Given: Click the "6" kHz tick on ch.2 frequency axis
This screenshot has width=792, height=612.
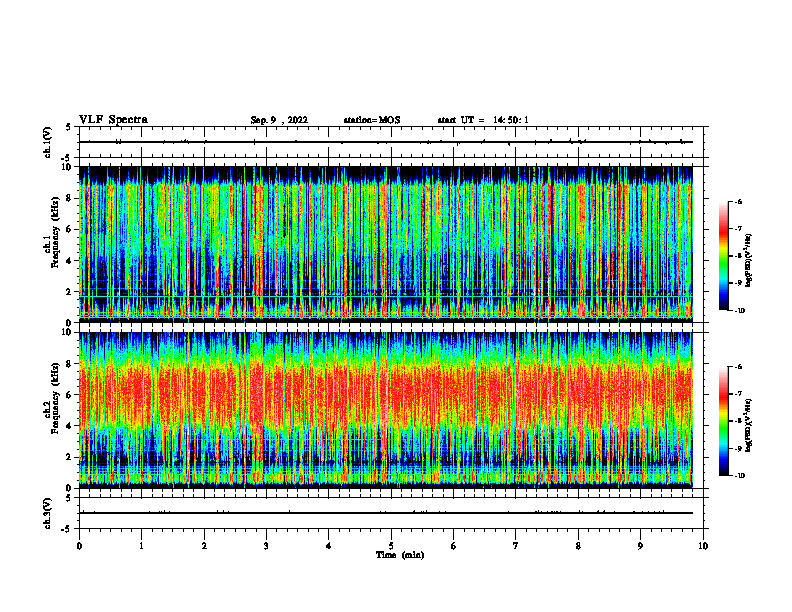Looking at the screenshot, I should (70, 395).
